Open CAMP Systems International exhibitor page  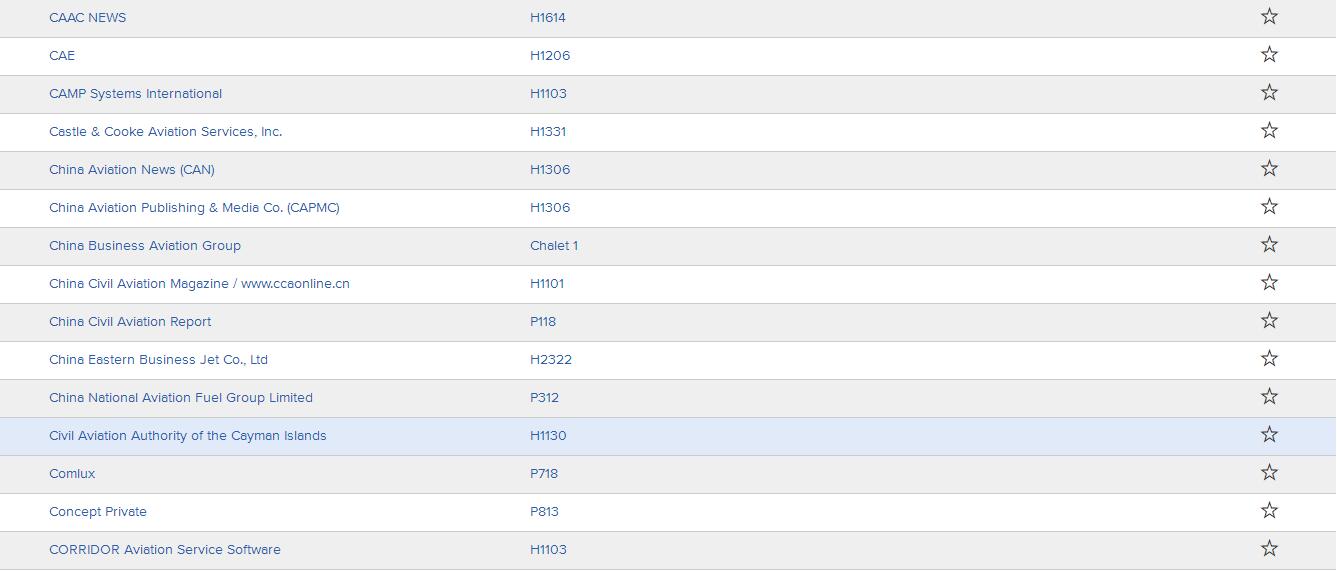point(136,94)
